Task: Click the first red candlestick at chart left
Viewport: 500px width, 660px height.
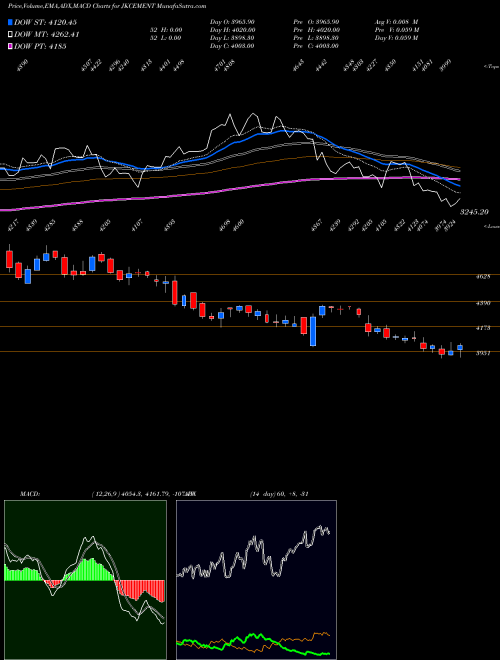Action: point(9,259)
